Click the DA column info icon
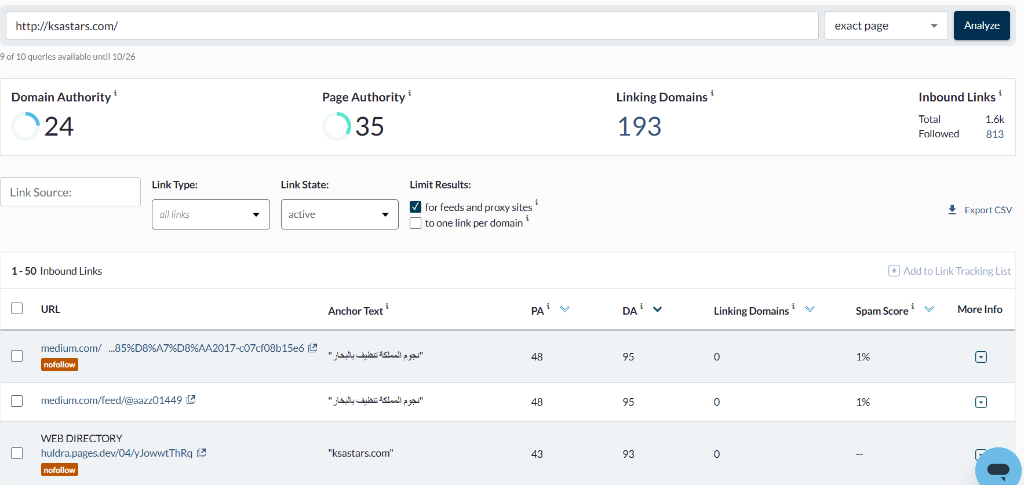1024x485 pixels. [x=641, y=306]
